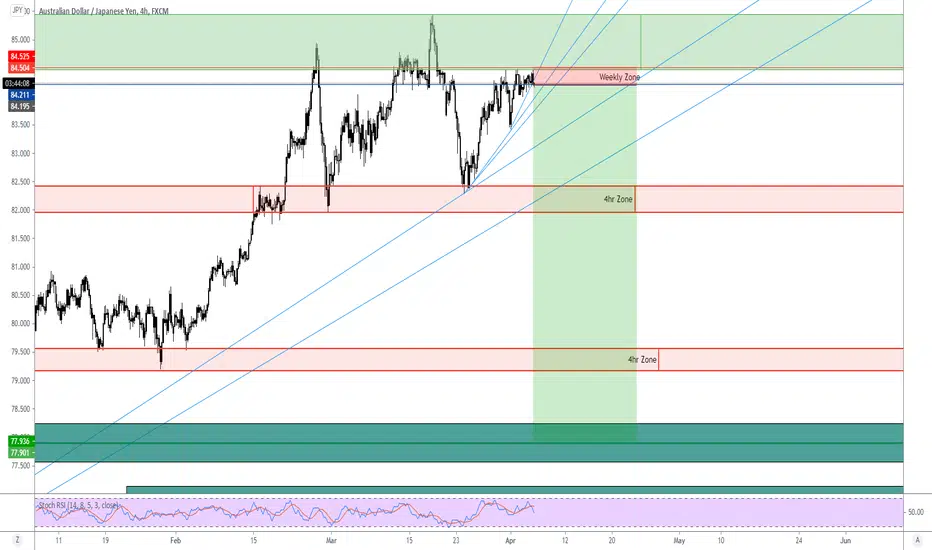Image resolution: width=932 pixels, height=550 pixels.
Task: Select the upper 4hr Zone label near 82.000
Action: (x=618, y=199)
